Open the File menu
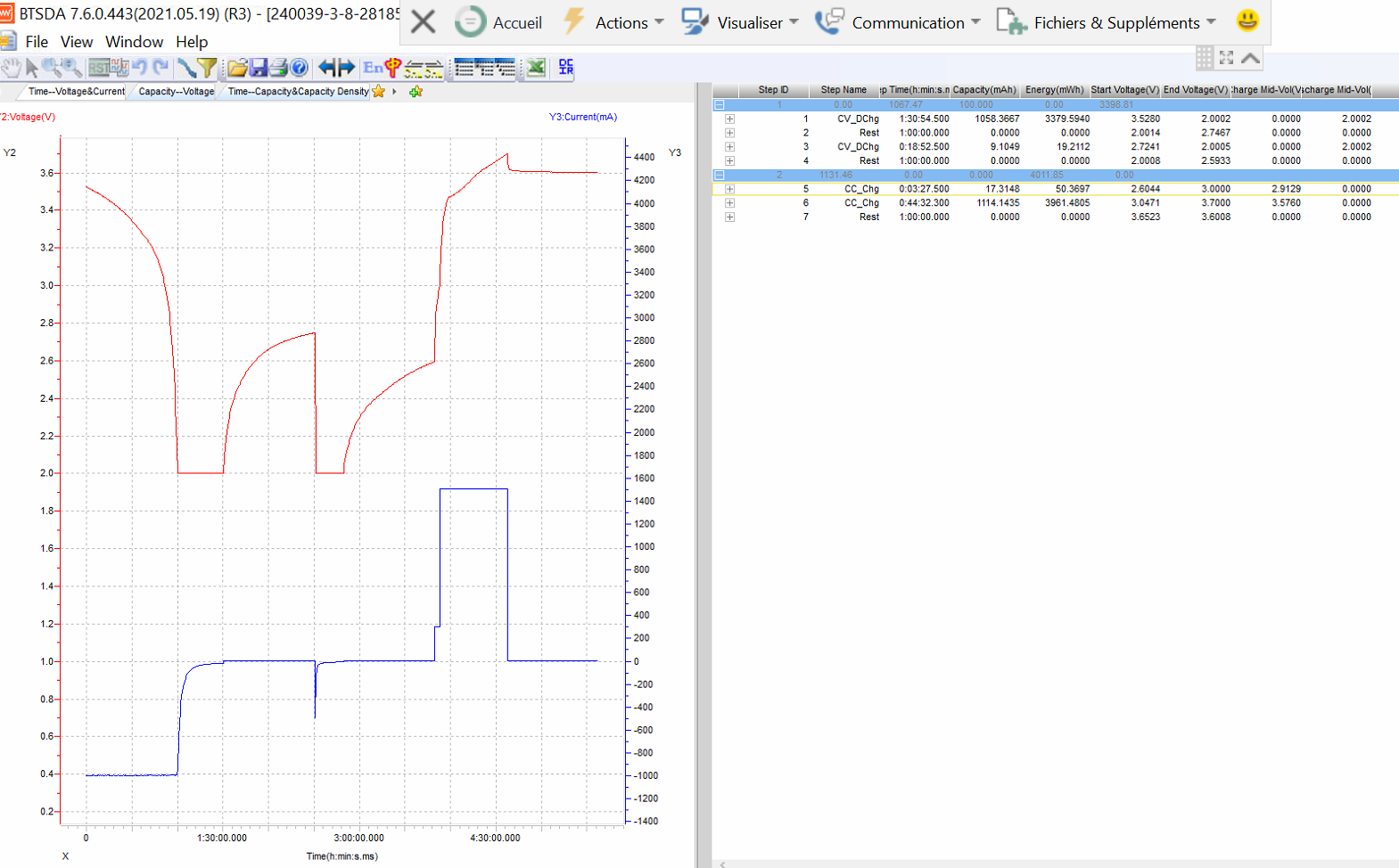The width and height of the screenshot is (1399, 868). [x=37, y=42]
